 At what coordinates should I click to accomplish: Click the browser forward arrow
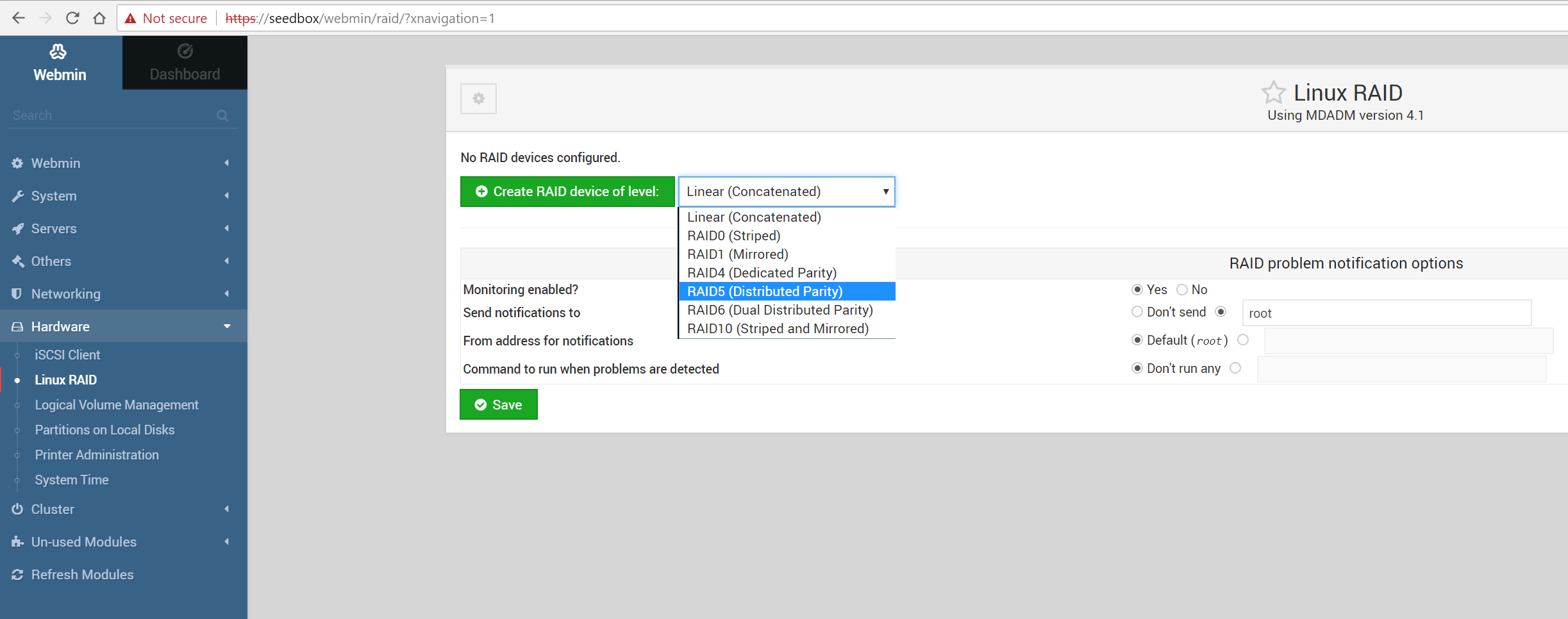[x=45, y=18]
